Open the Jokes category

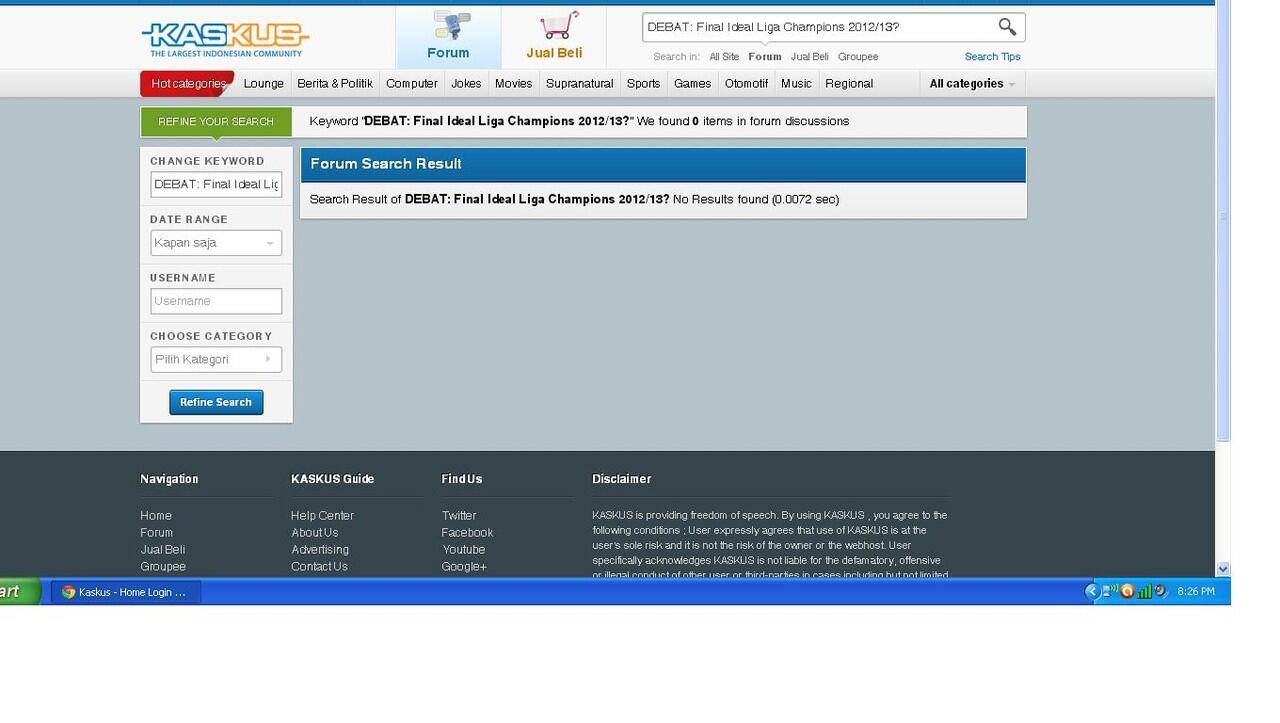tap(466, 84)
